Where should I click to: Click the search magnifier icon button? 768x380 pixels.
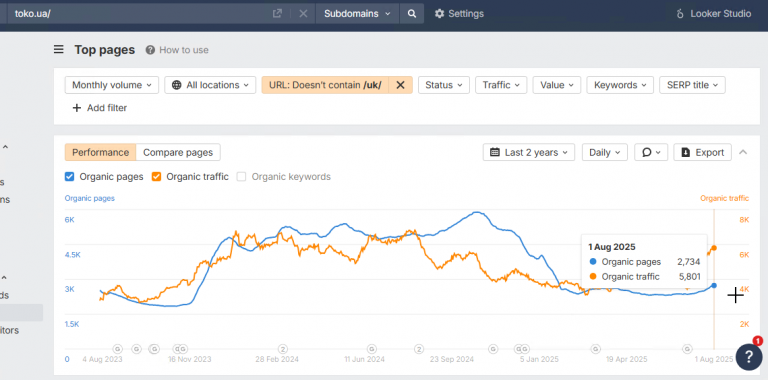pyautogui.click(x=411, y=14)
